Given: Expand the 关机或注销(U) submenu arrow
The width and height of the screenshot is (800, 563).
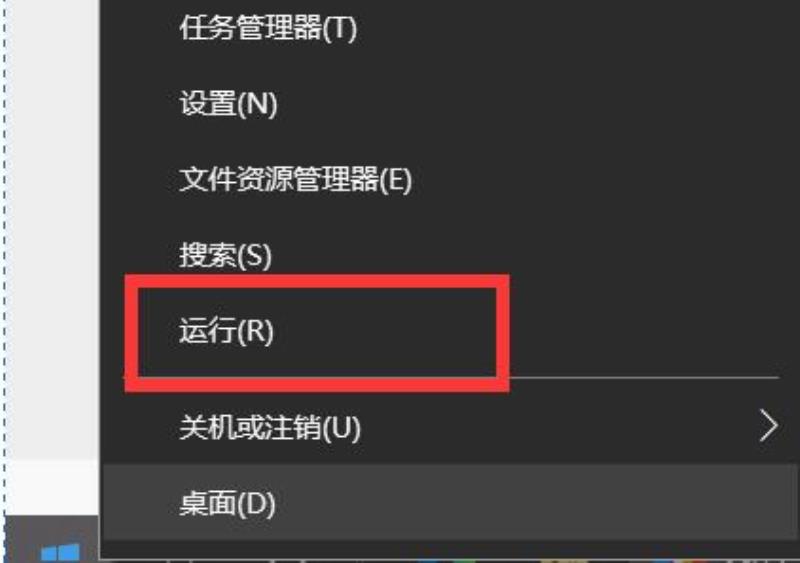Looking at the screenshot, I should [x=768, y=425].
